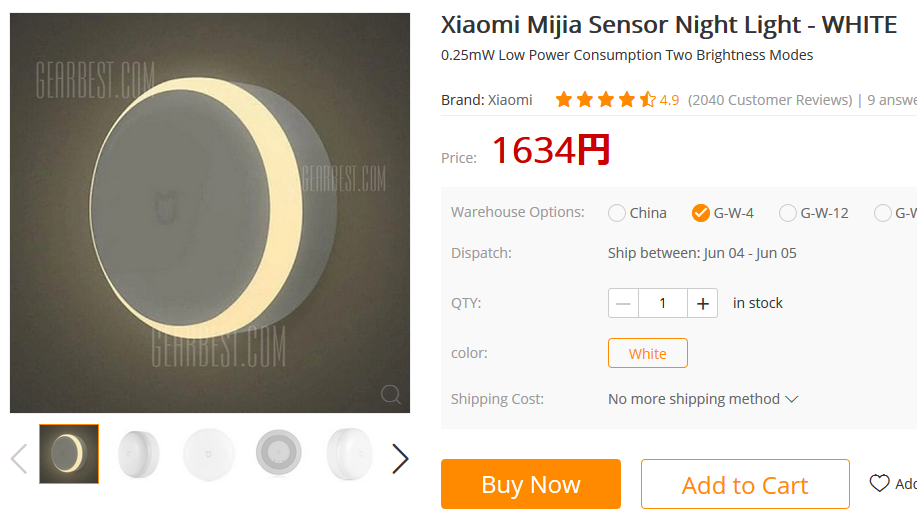Viewport: 917px width, 514px height.
Task: Click the next thumbnails arrow
Action: [x=400, y=458]
